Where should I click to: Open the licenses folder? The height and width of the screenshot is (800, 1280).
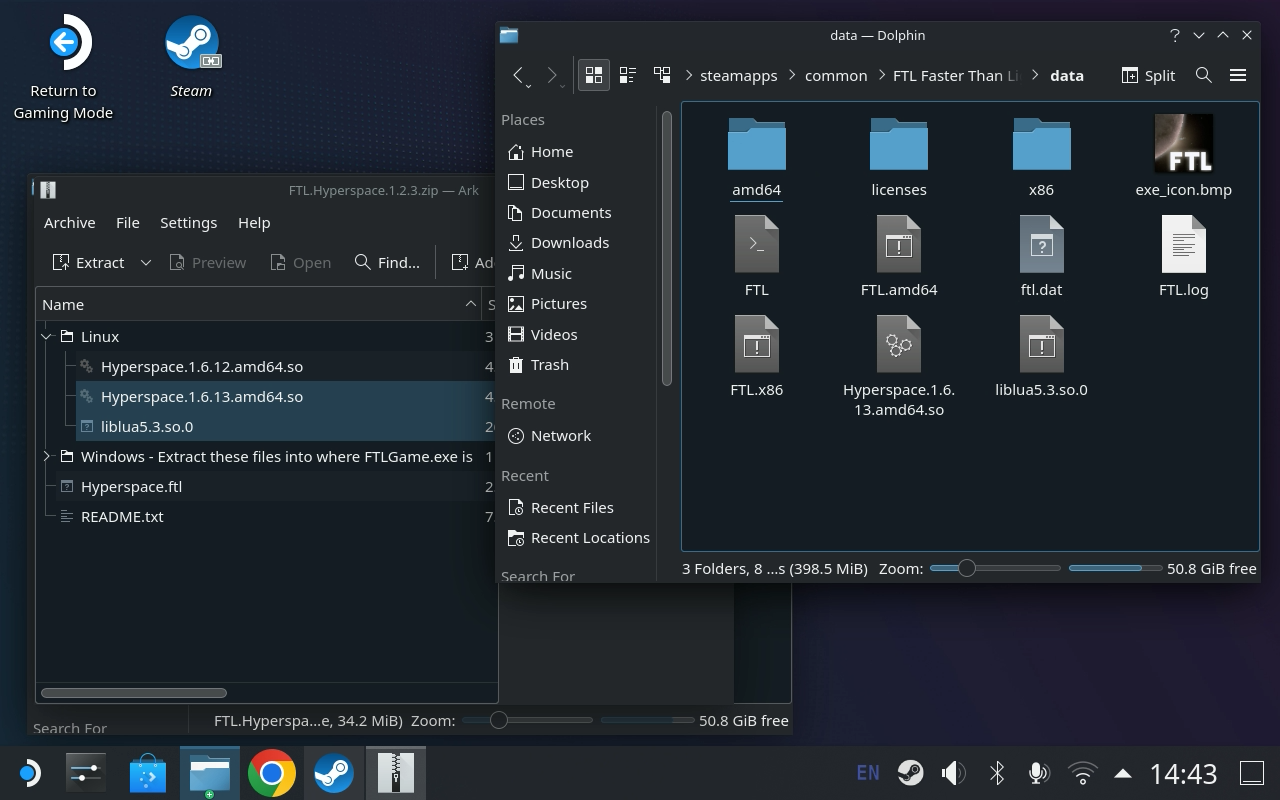[x=899, y=158]
